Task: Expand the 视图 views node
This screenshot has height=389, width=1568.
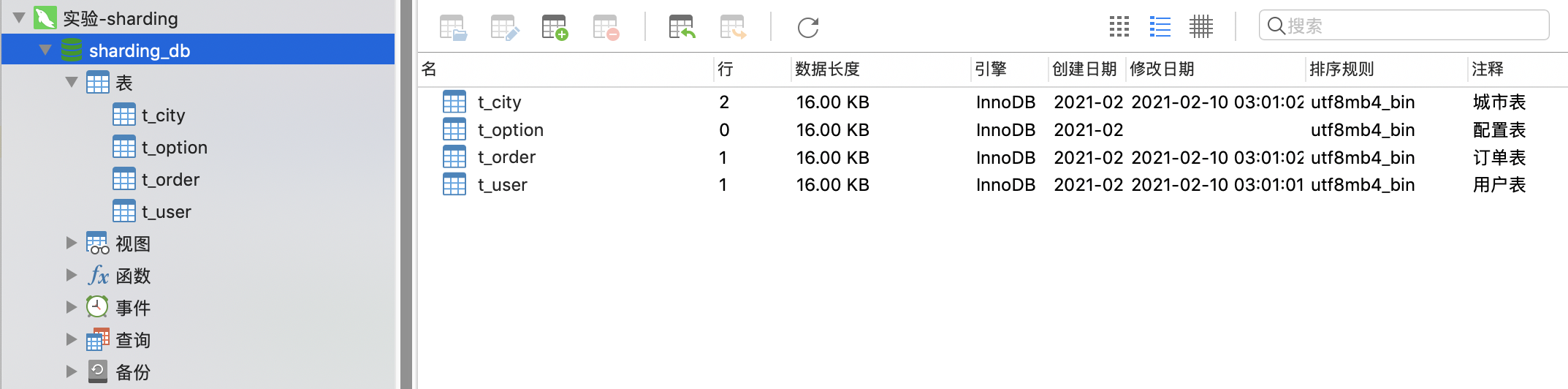Action: click(72, 243)
